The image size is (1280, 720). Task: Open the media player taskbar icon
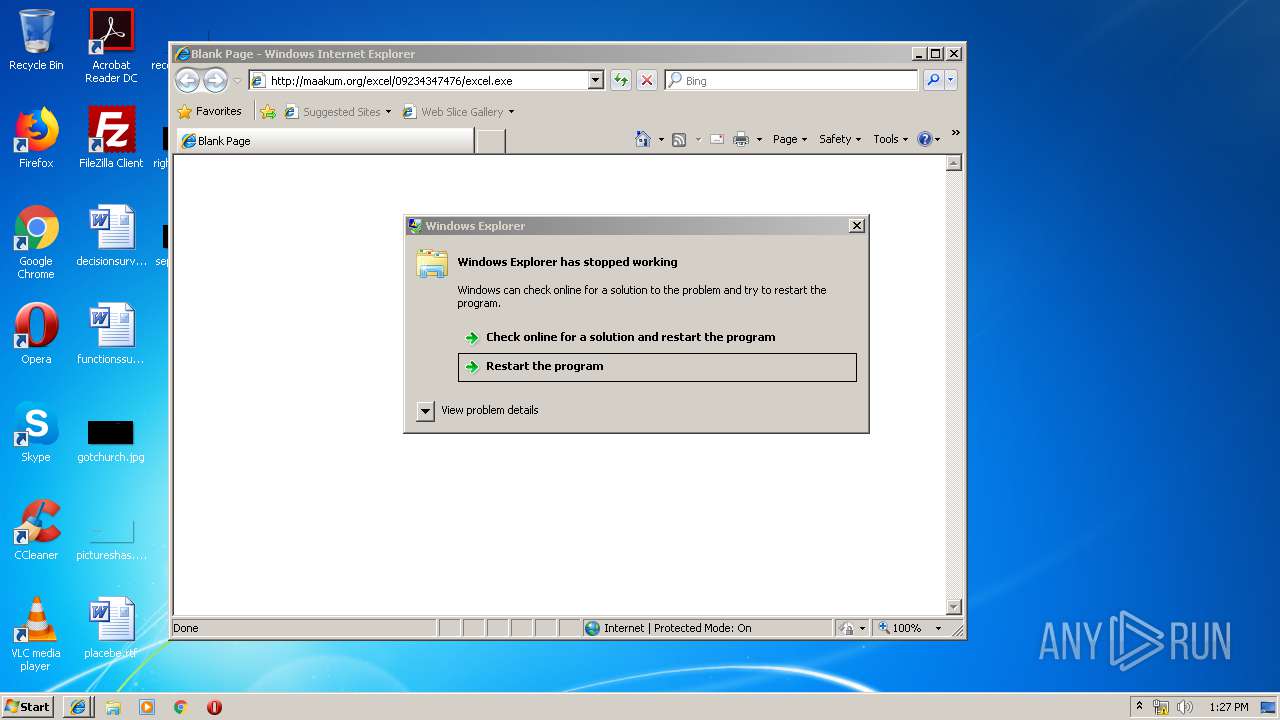147,707
